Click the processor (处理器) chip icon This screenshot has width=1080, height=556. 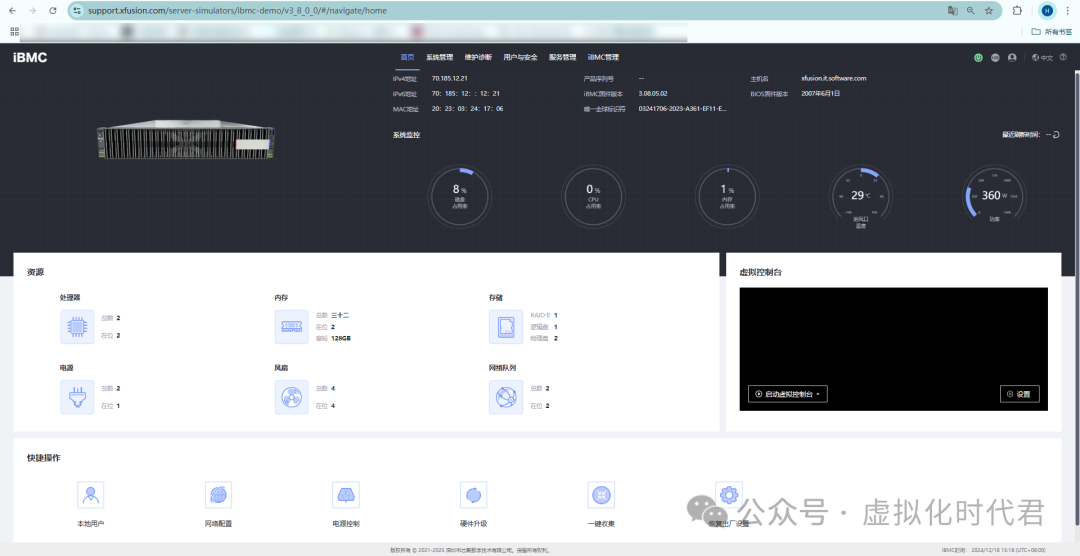77,327
